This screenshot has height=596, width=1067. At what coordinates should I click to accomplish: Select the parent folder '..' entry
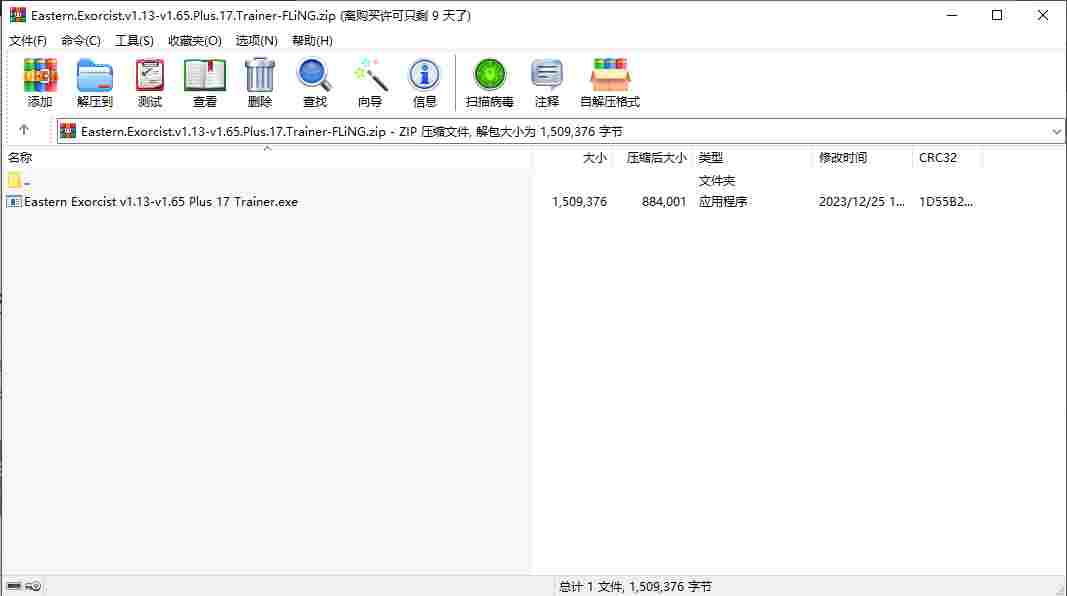point(19,181)
